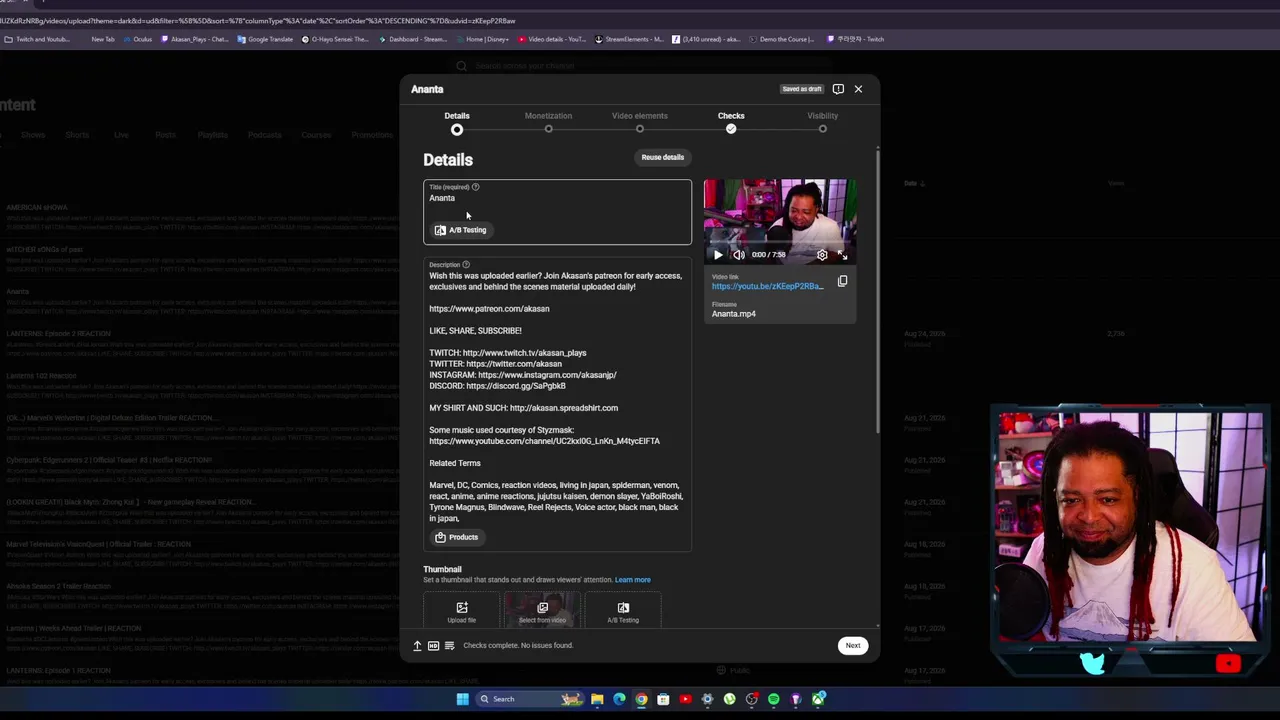Go to the Video elements step tab
This screenshot has width=1280, height=720.
point(640,122)
